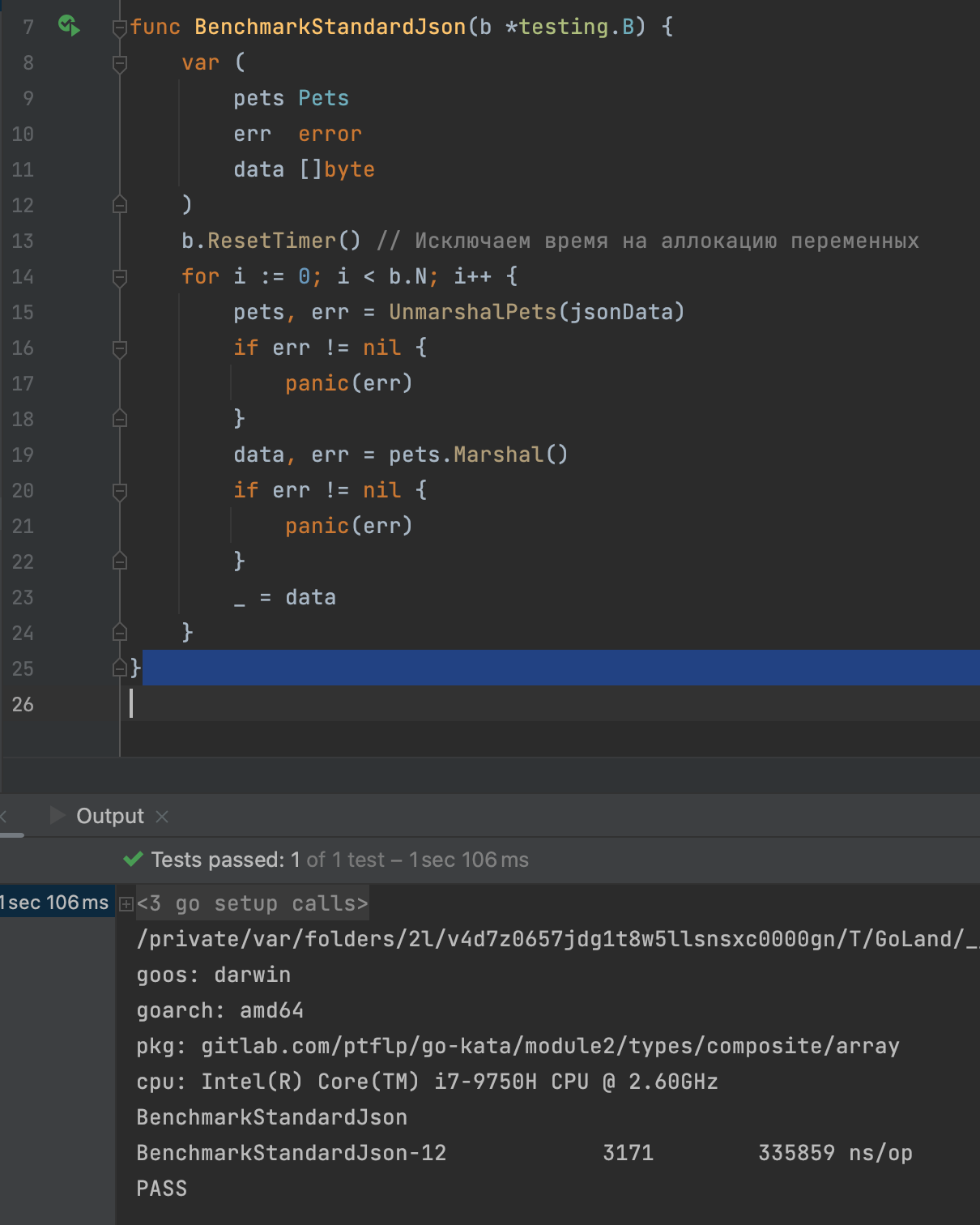This screenshot has height=1225, width=980.
Task: Expand the folded go setup calls
Action: pos(126,903)
